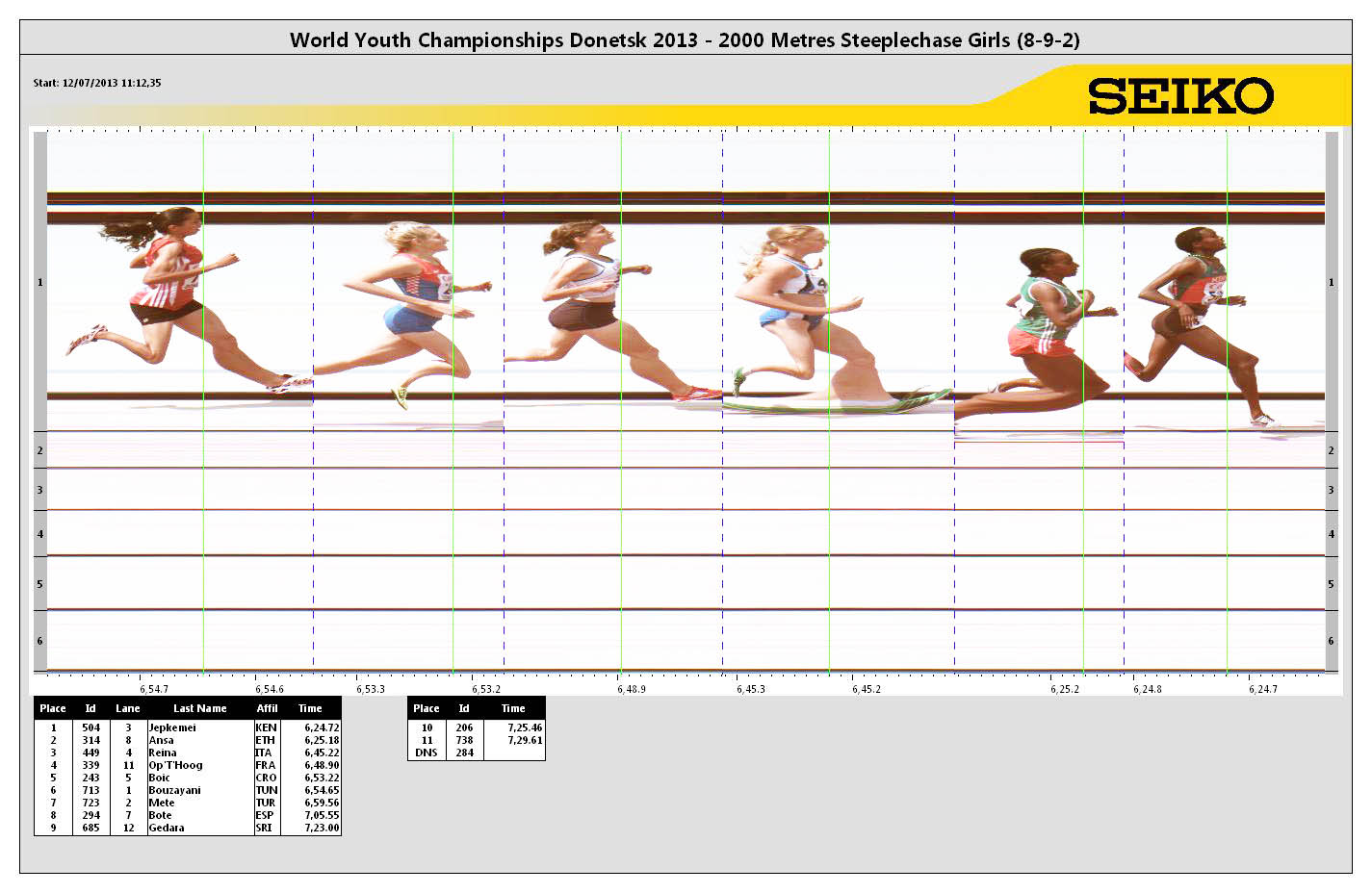Click the Last Name column header
This screenshot has width=1372, height=893.
click(199, 708)
